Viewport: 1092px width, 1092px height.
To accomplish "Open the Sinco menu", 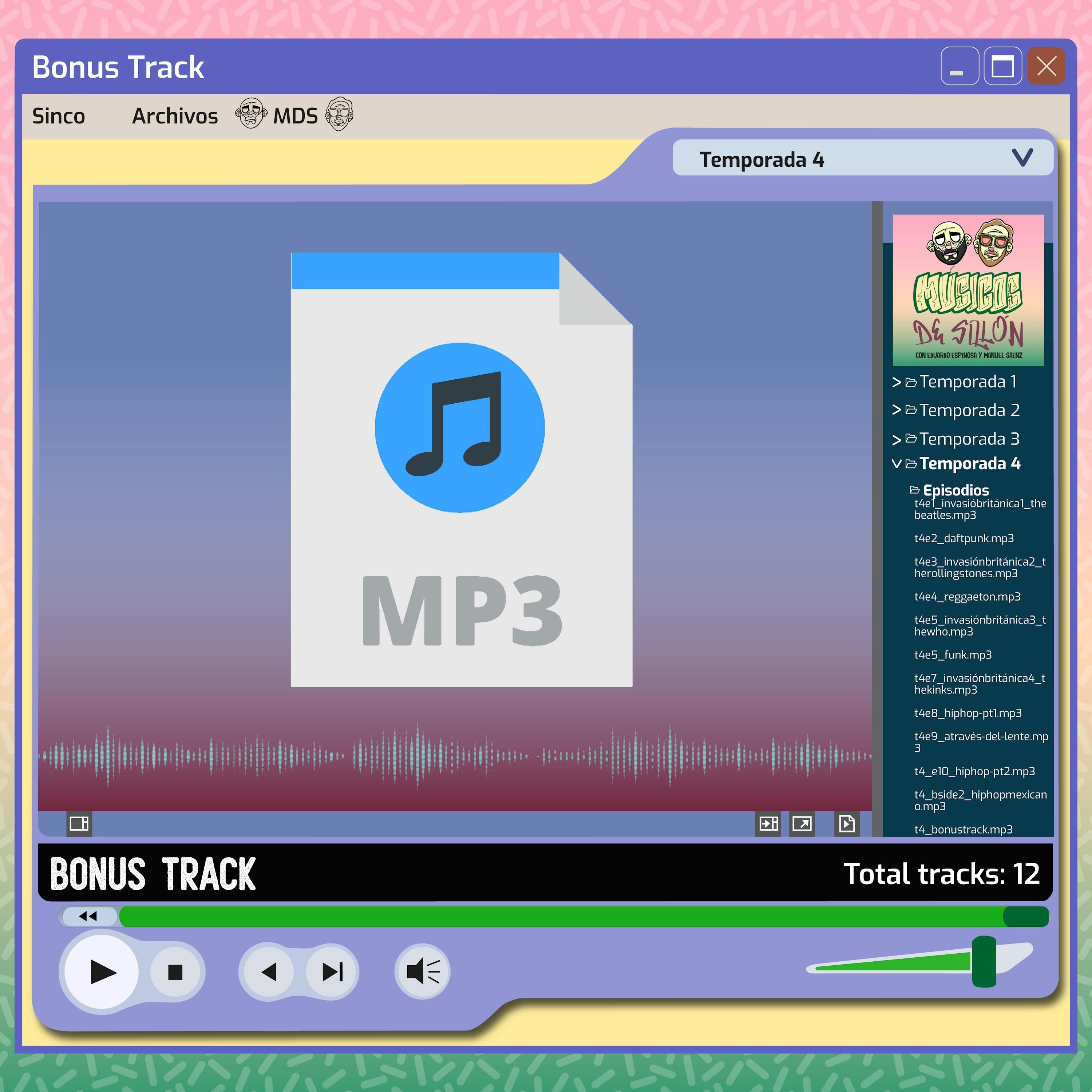I will [58, 116].
